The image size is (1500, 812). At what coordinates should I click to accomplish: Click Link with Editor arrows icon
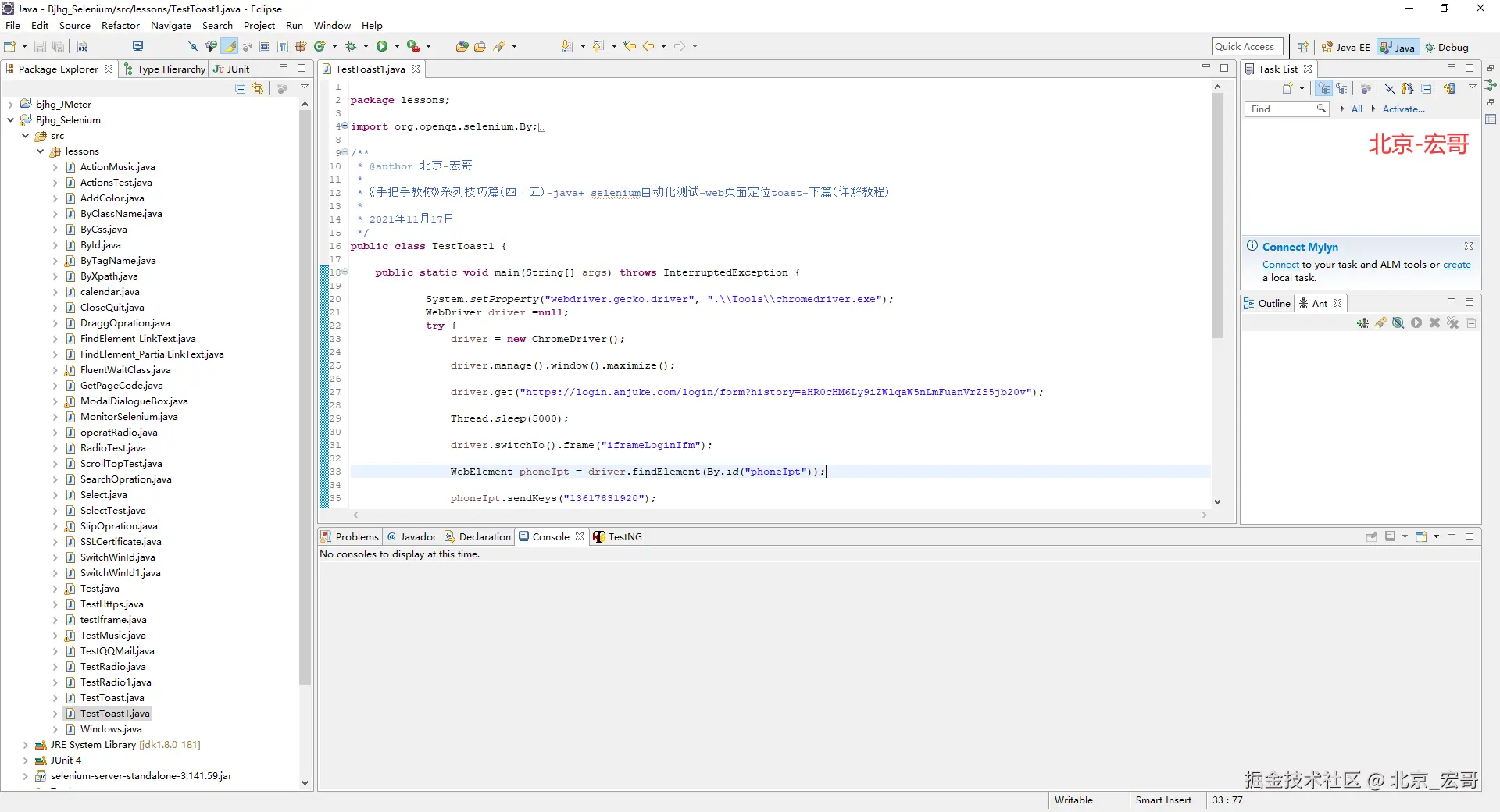coord(258,89)
